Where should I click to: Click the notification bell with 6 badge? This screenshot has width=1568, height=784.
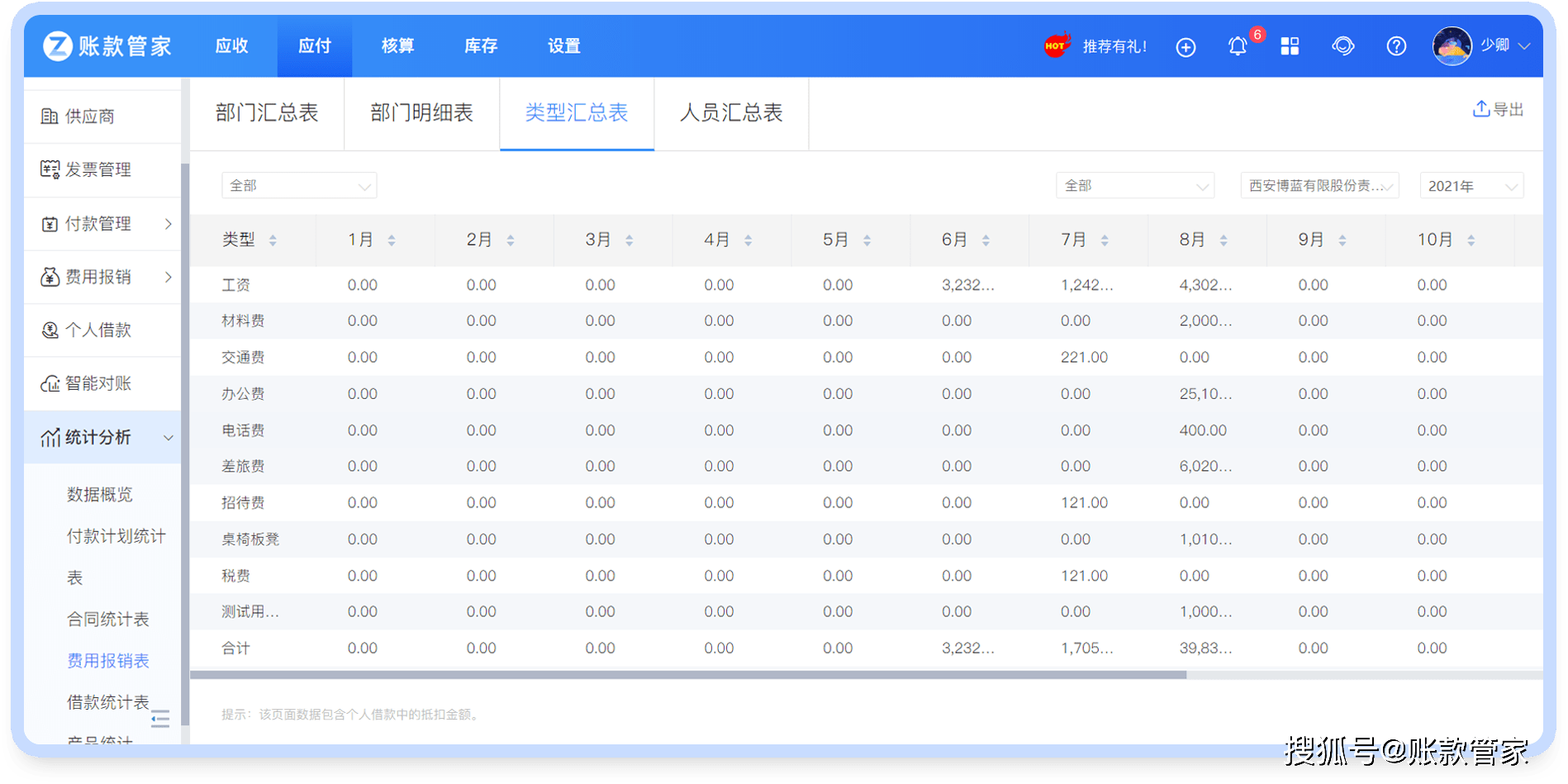[1237, 46]
